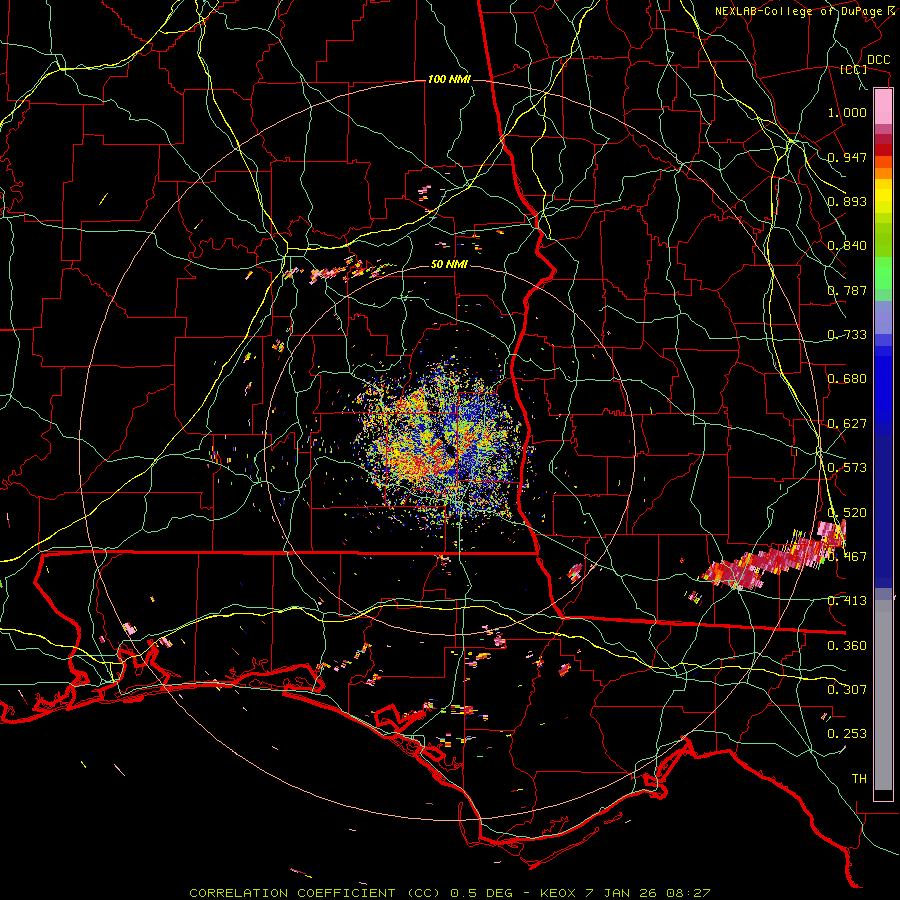Click the lavender color bar segment near 0.733
Image resolution: width=900 pixels, height=900 pixels.
pos(883,317)
